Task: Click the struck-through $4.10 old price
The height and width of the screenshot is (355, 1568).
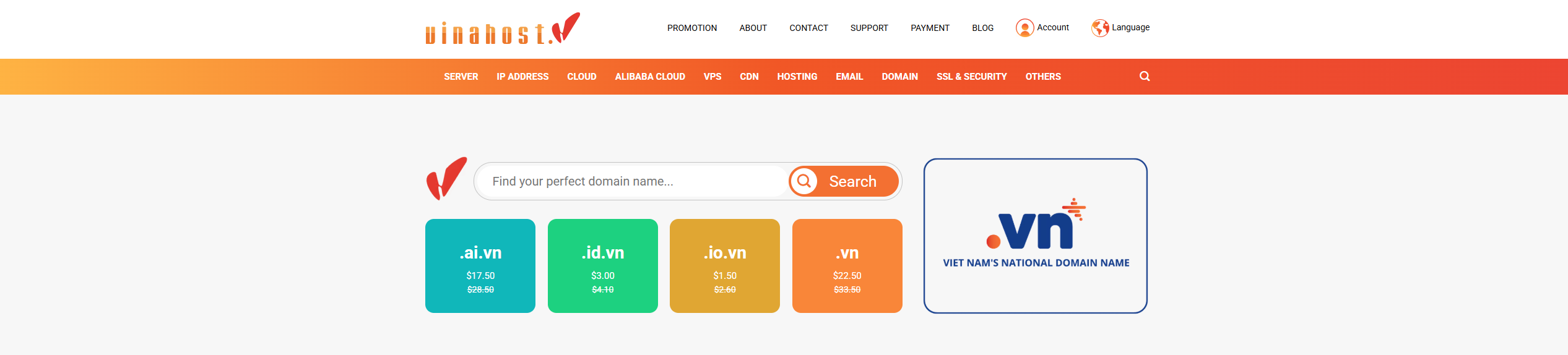Action: click(x=603, y=289)
